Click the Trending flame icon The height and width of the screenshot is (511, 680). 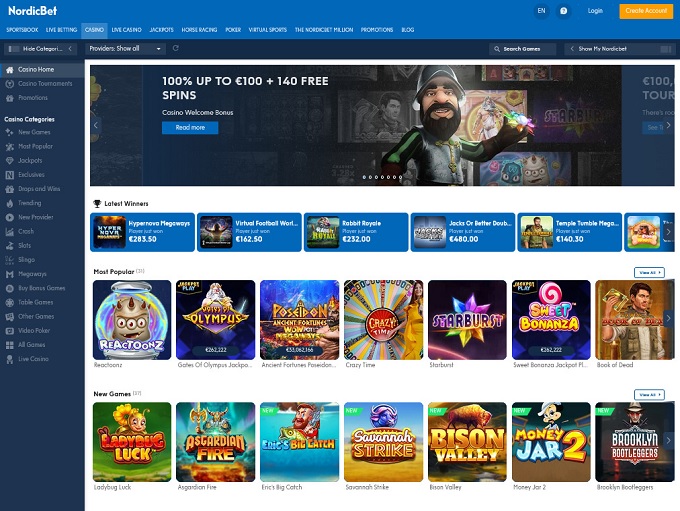click(x=9, y=202)
